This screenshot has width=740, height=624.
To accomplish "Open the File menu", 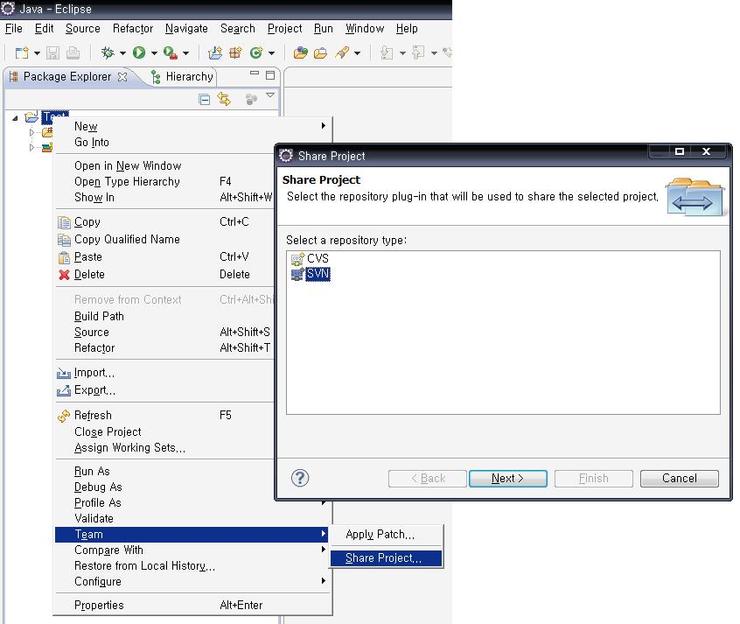I will (14, 29).
